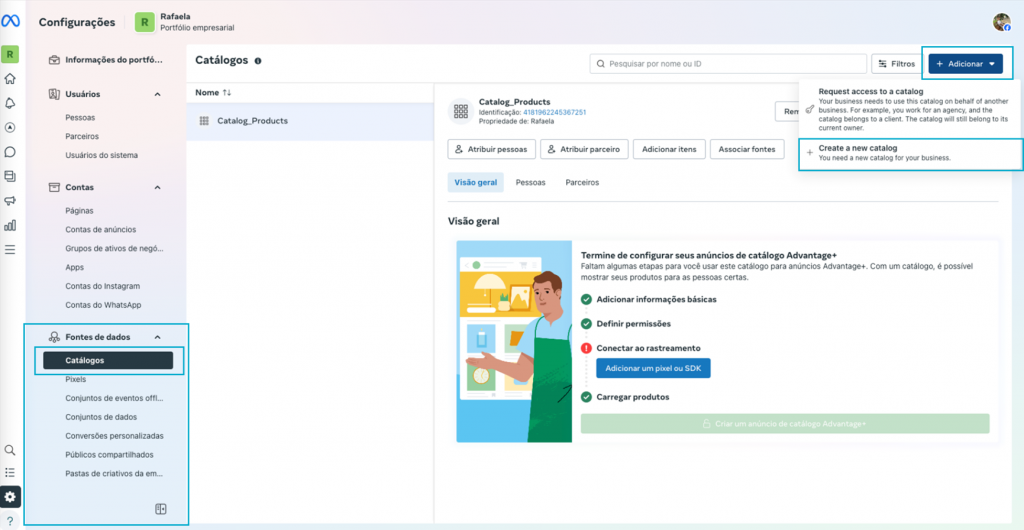
Task: Click Atribuir pessoas button
Action: (492, 149)
